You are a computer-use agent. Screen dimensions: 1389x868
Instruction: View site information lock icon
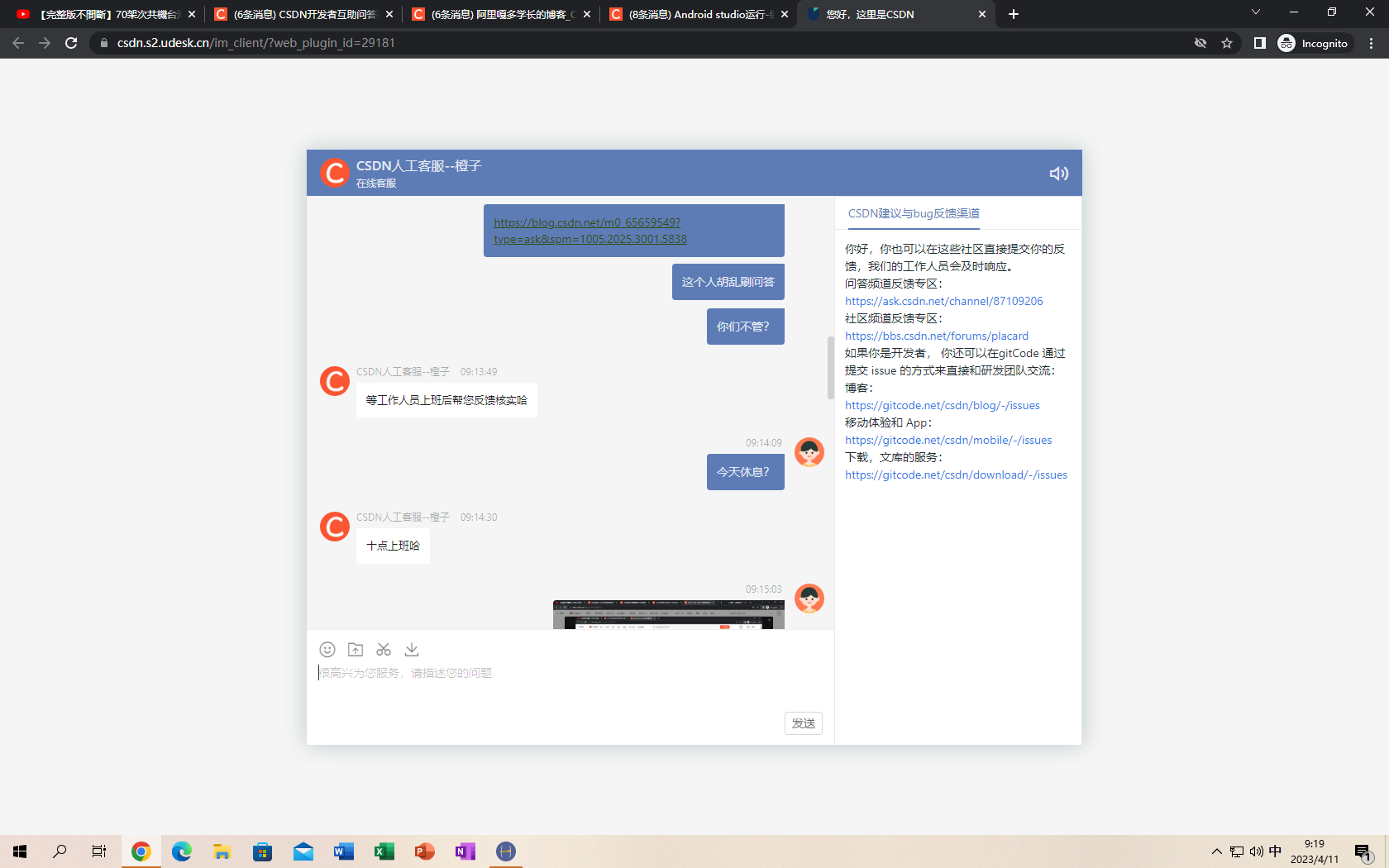click(x=103, y=43)
